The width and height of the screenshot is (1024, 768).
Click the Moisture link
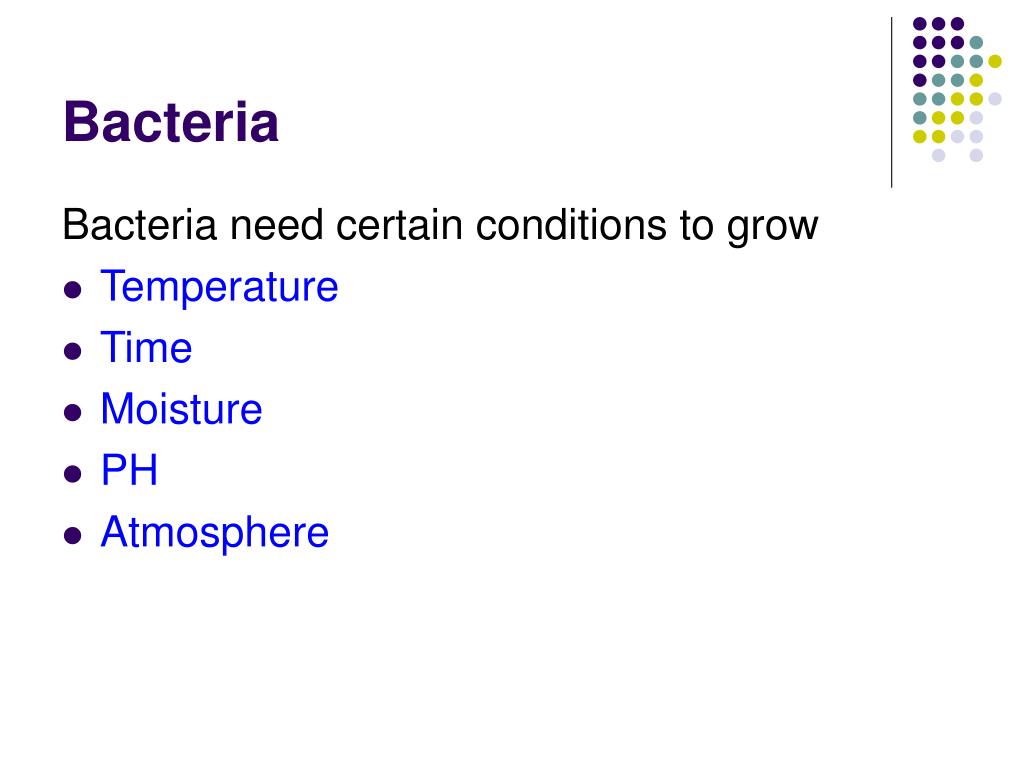(182, 409)
